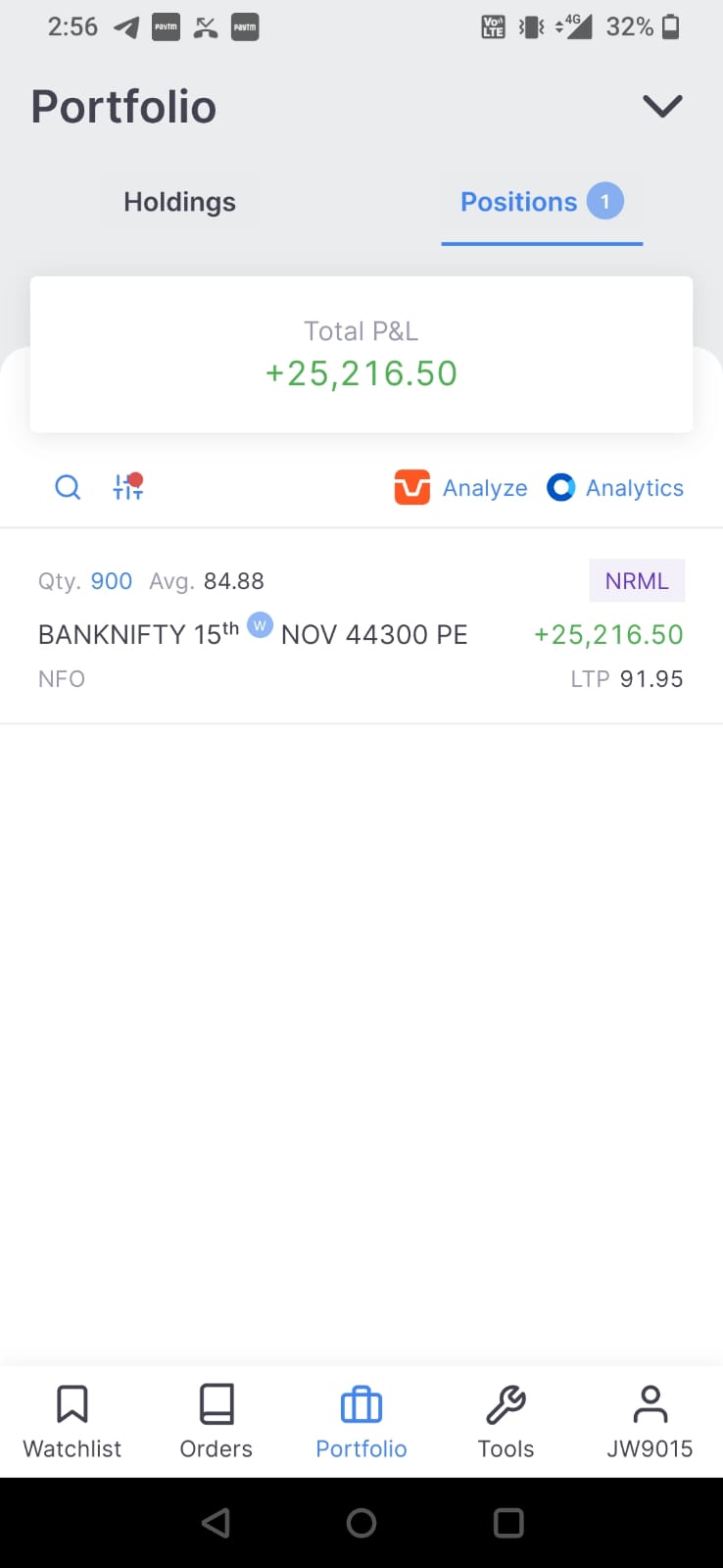
Task: Tap the Android back navigation button
Action: coord(216,1523)
